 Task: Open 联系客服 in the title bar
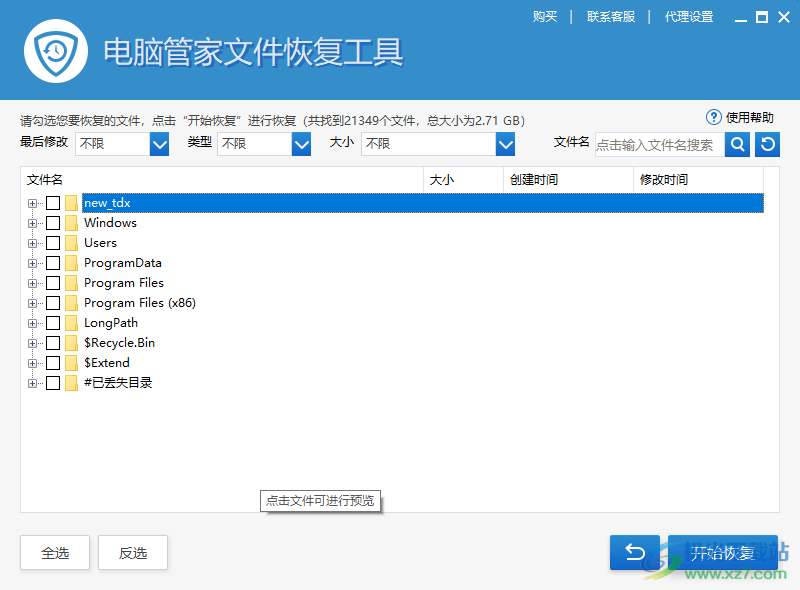[x=611, y=17]
